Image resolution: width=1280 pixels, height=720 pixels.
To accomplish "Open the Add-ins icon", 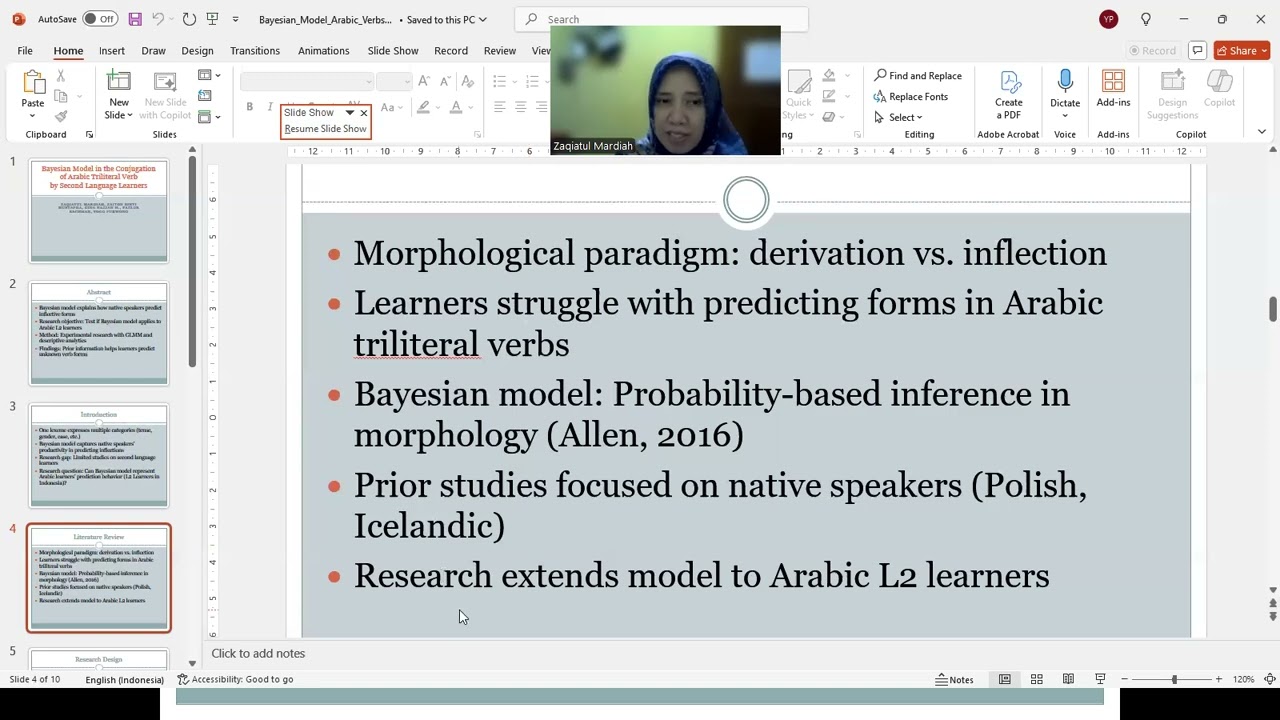I will [x=1113, y=82].
